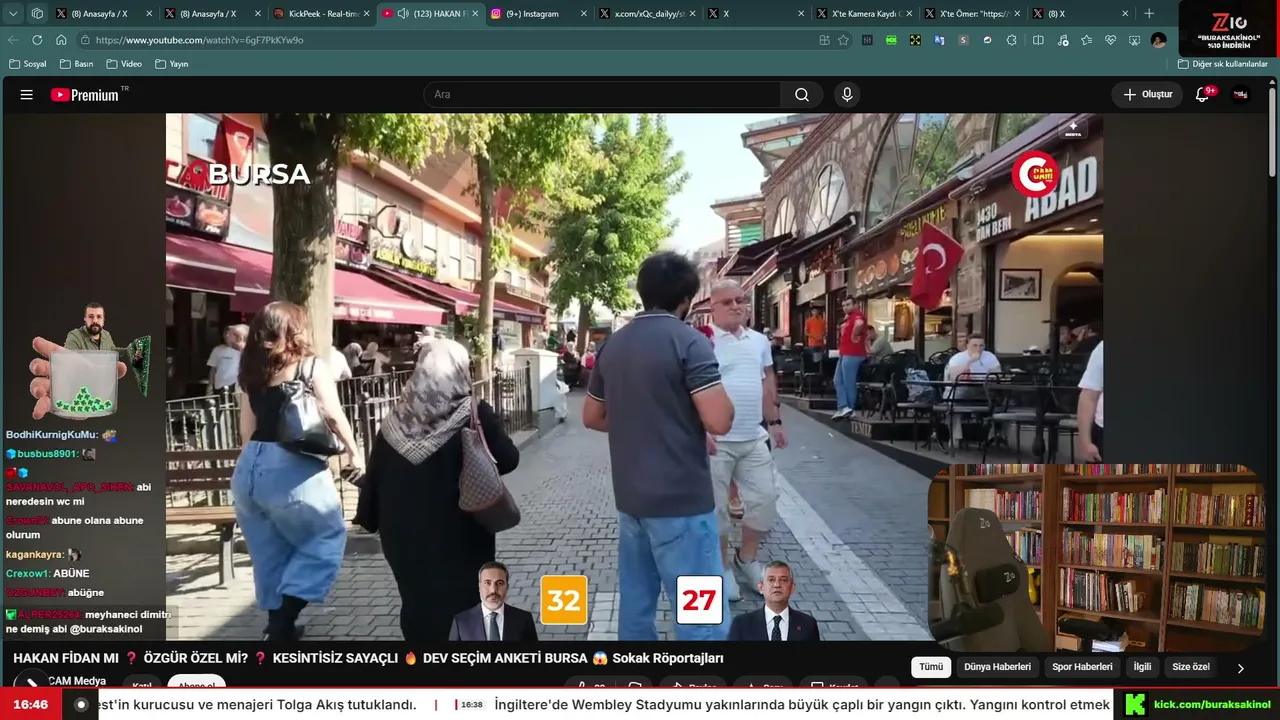Click the browser address bar URL

pyautogui.click(x=199, y=40)
